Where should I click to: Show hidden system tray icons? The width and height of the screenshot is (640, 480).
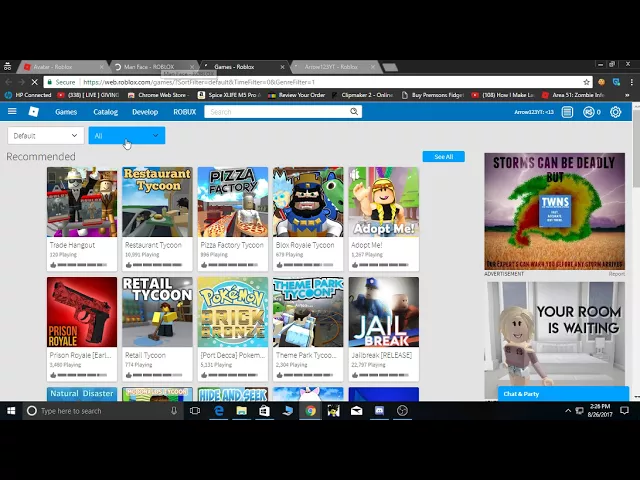pyautogui.click(x=568, y=411)
